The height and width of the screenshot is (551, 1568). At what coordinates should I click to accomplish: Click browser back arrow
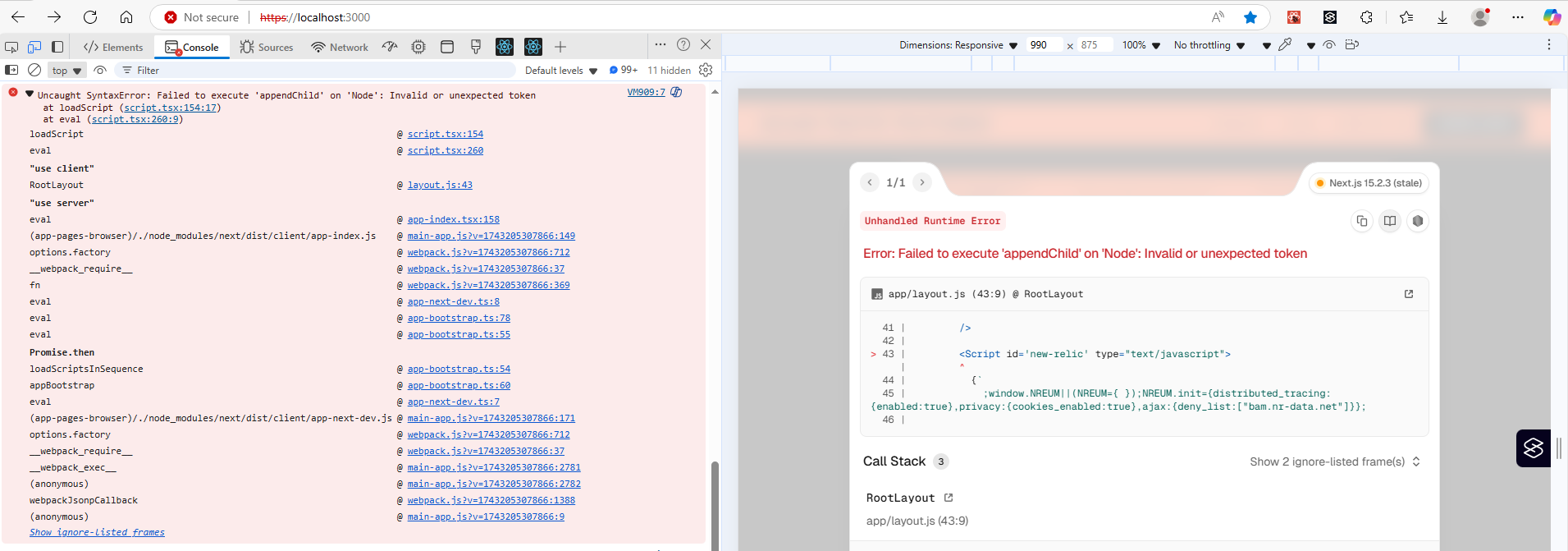click(x=18, y=17)
